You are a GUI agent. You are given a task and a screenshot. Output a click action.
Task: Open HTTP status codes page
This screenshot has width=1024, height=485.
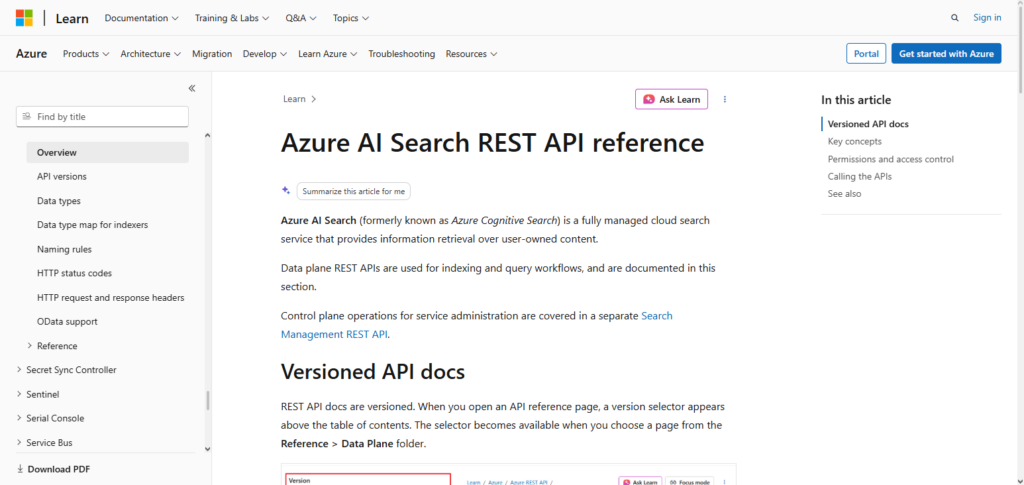(74, 273)
